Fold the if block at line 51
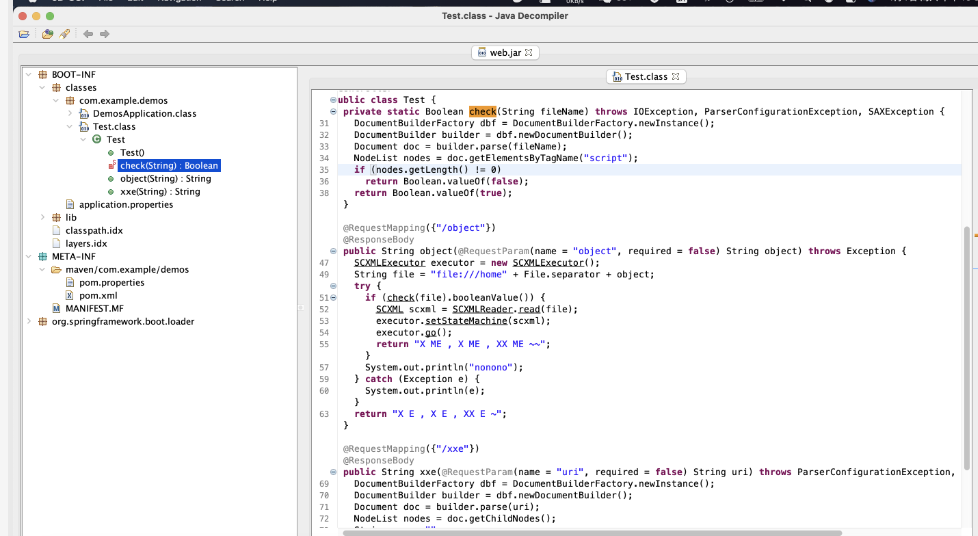Image resolution: width=978 pixels, height=536 pixels. pos(333,298)
